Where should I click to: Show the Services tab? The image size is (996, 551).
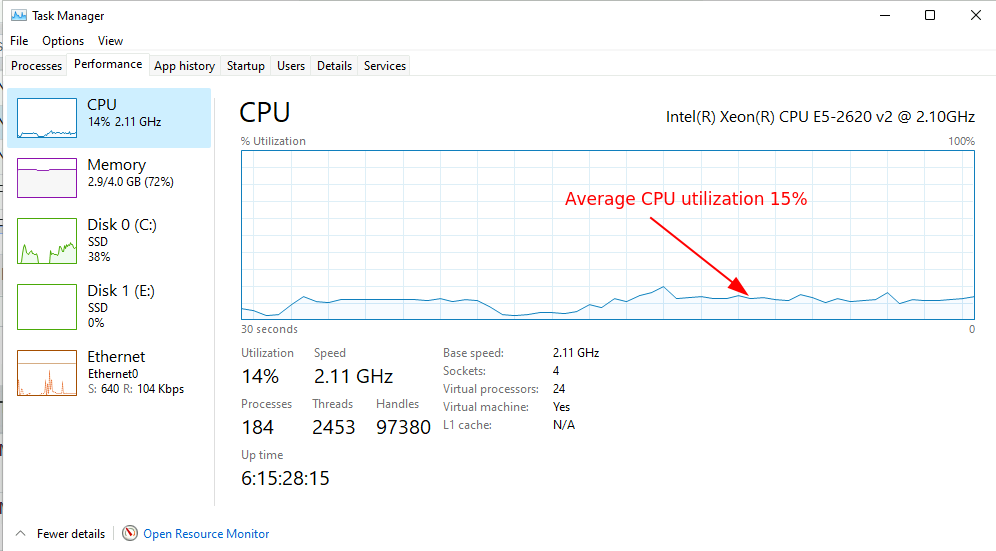(x=385, y=66)
